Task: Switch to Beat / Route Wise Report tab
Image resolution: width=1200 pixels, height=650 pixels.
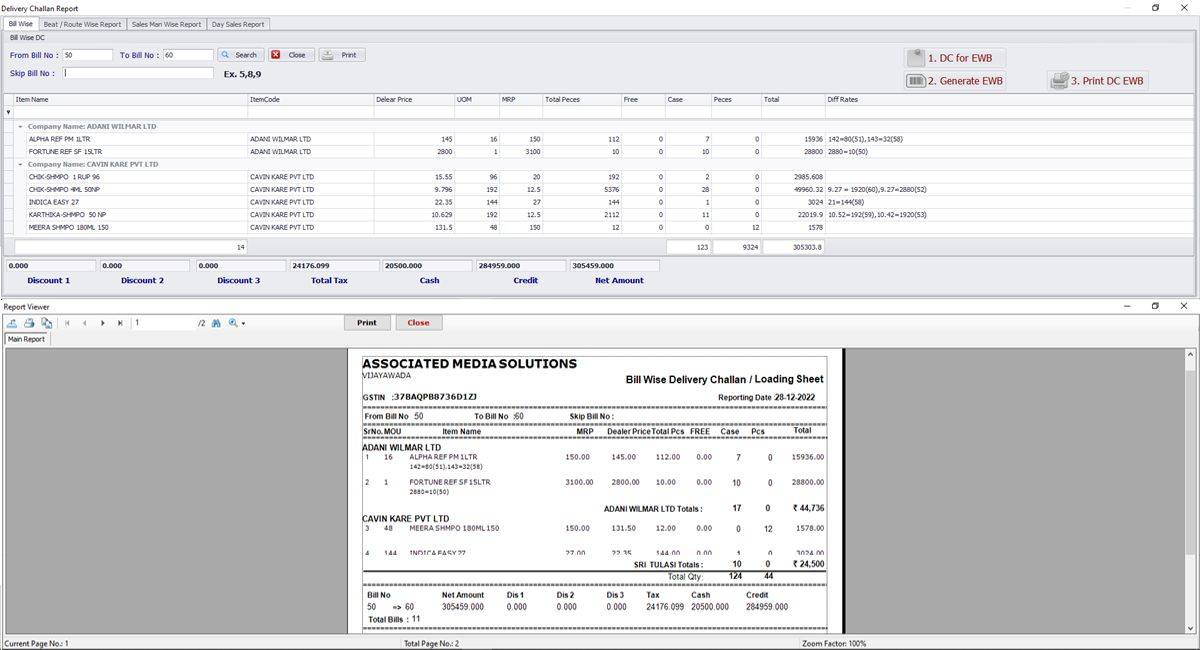Action: (x=82, y=24)
